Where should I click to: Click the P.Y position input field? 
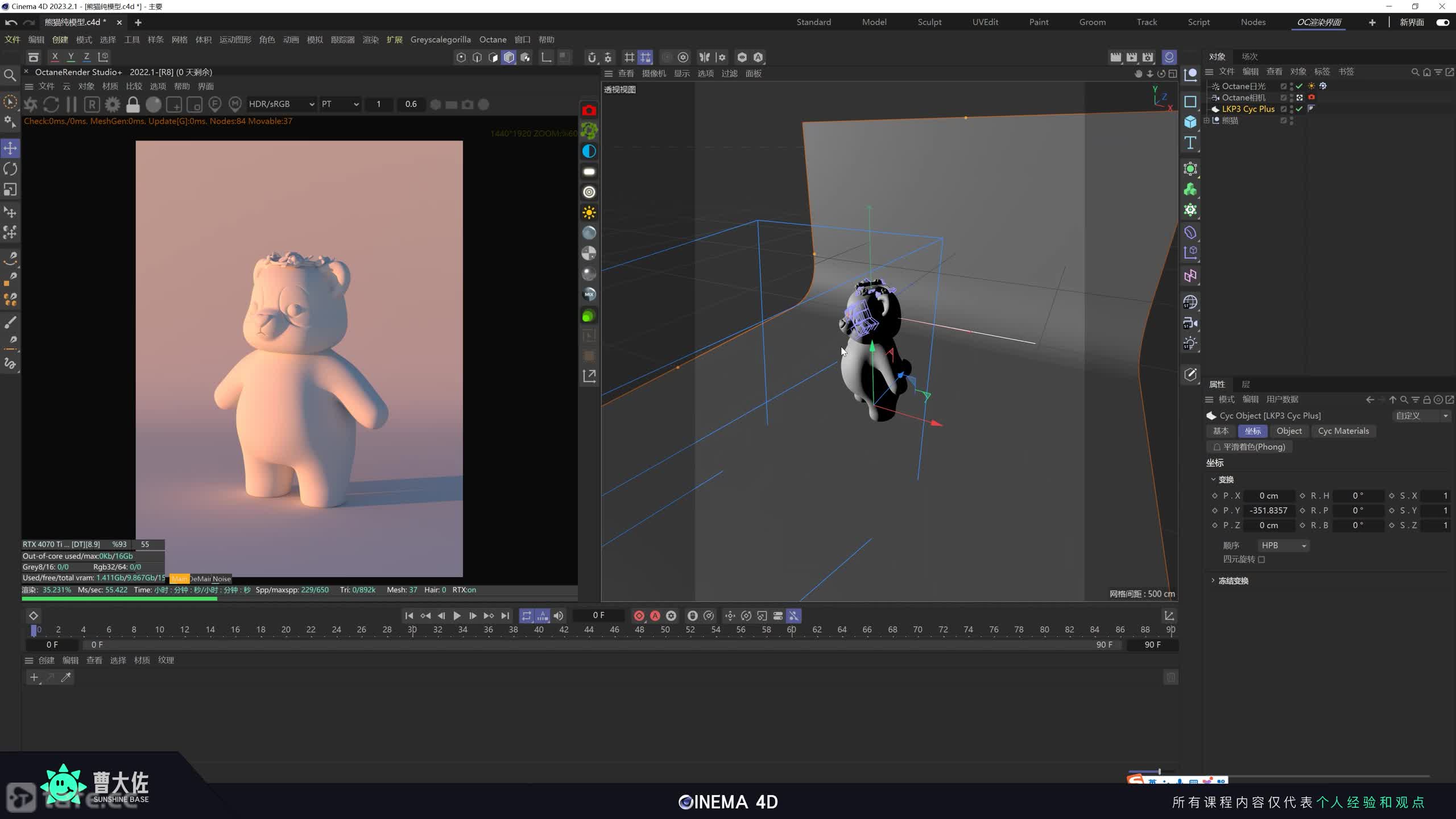pos(1268,511)
